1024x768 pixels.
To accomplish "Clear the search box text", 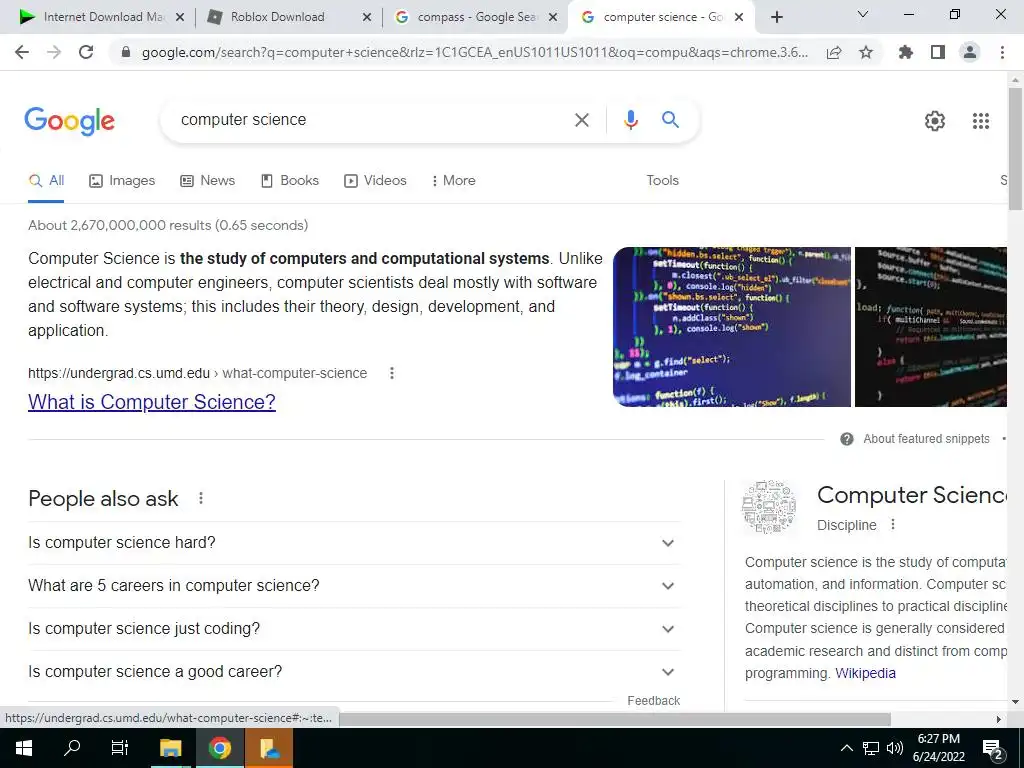I will [581, 120].
